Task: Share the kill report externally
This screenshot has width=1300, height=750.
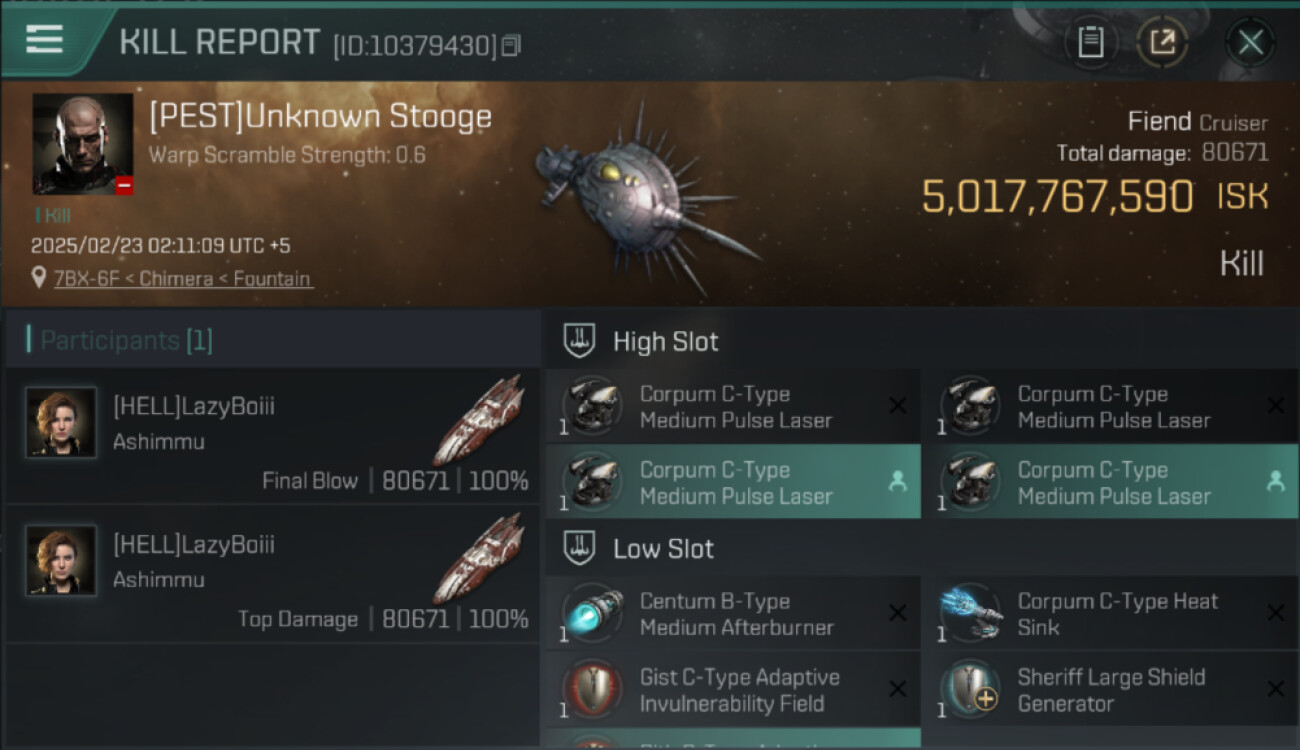Action: click(1162, 42)
